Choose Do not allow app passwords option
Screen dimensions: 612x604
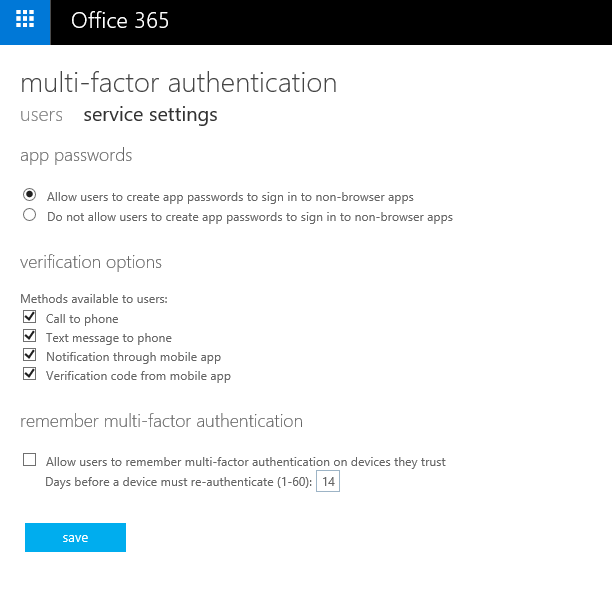[30, 215]
